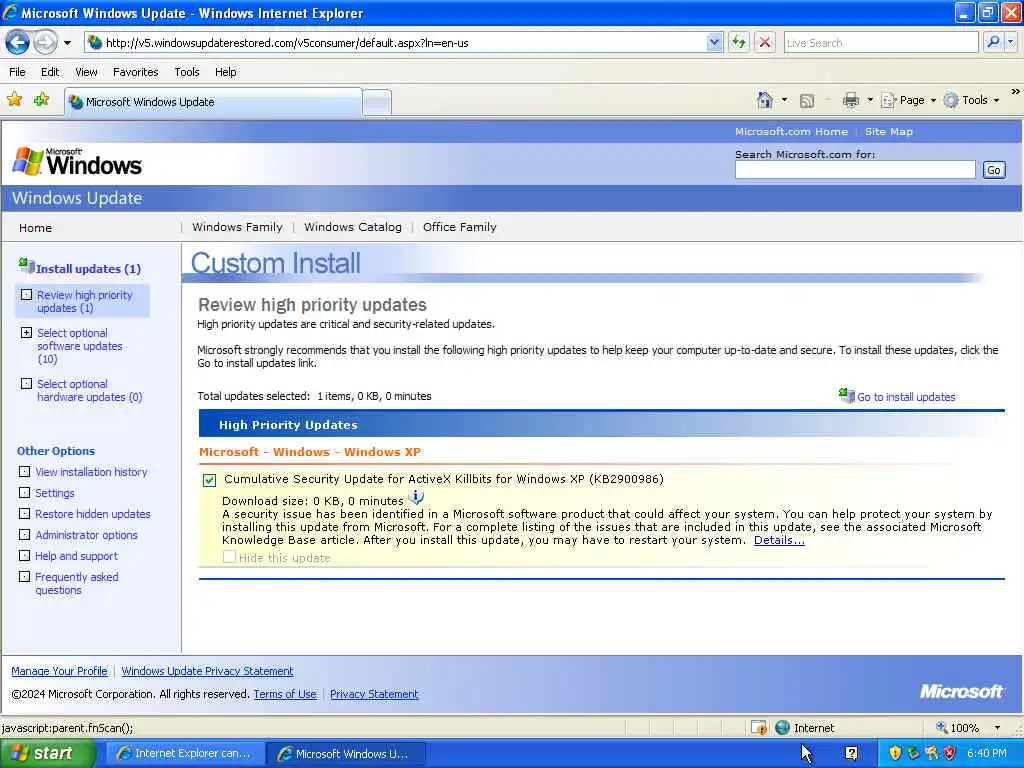Click the Internet security zone indicator
Screen dimensions: 1024x768
coord(805,728)
